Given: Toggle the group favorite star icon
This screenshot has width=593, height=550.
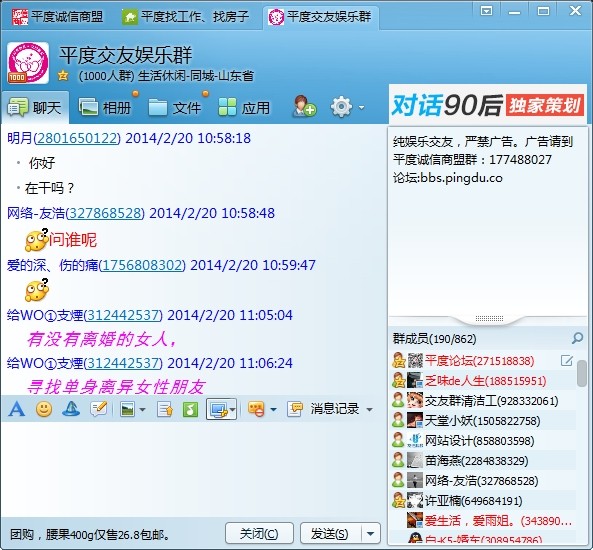Looking at the screenshot, I should pyautogui.click(x=63, y=76).
